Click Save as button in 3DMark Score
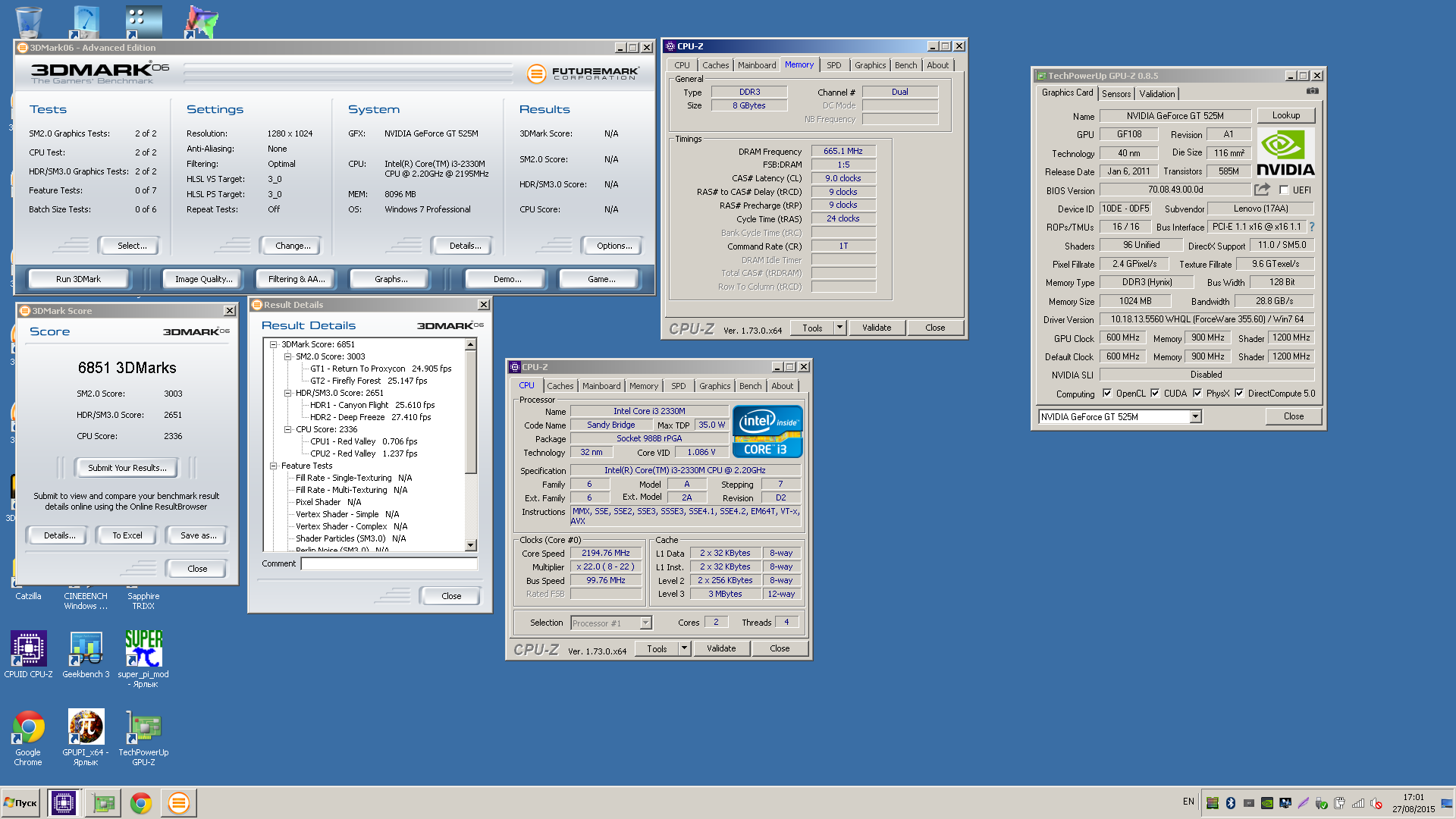This screenshot has height=819, width=1456. tap(198, 535)
